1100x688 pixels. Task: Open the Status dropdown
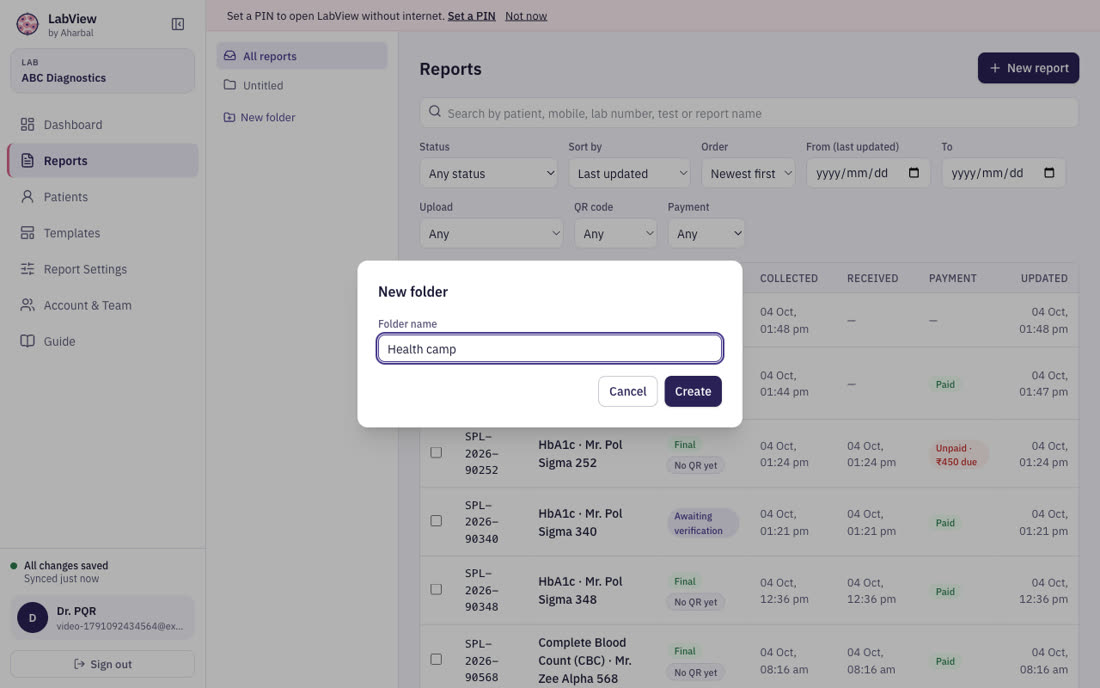(x=488, y=173)
